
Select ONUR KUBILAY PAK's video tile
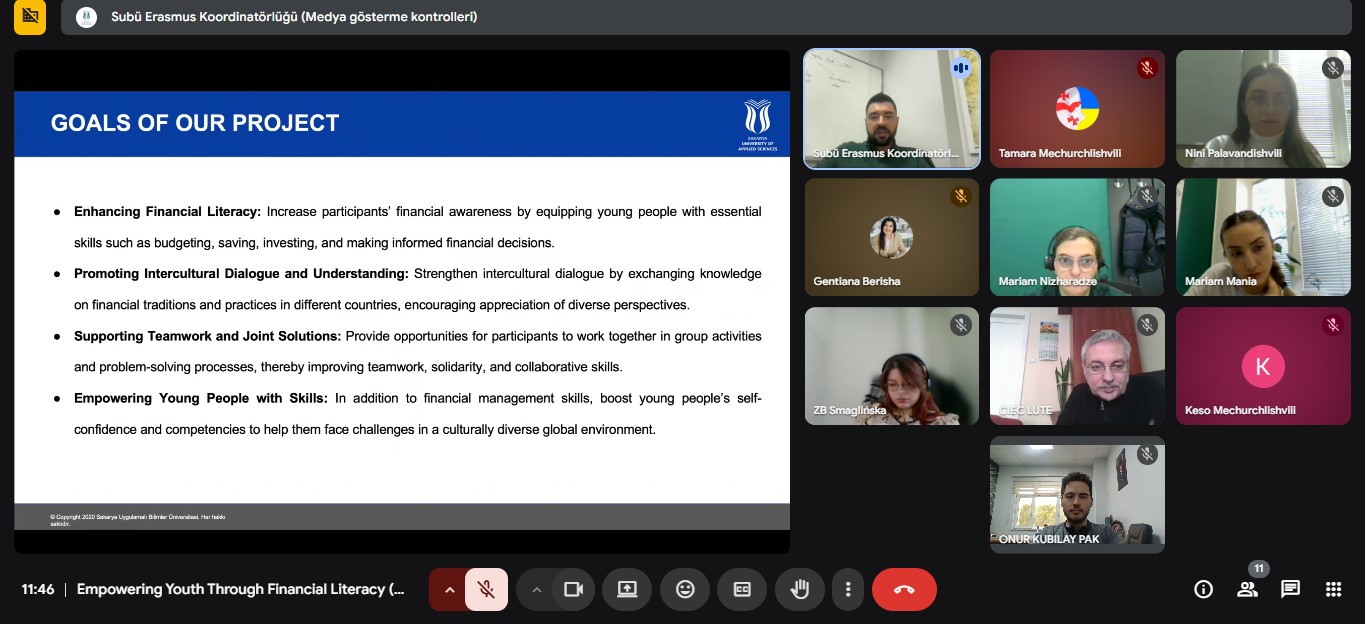(x=1077, y=494)
